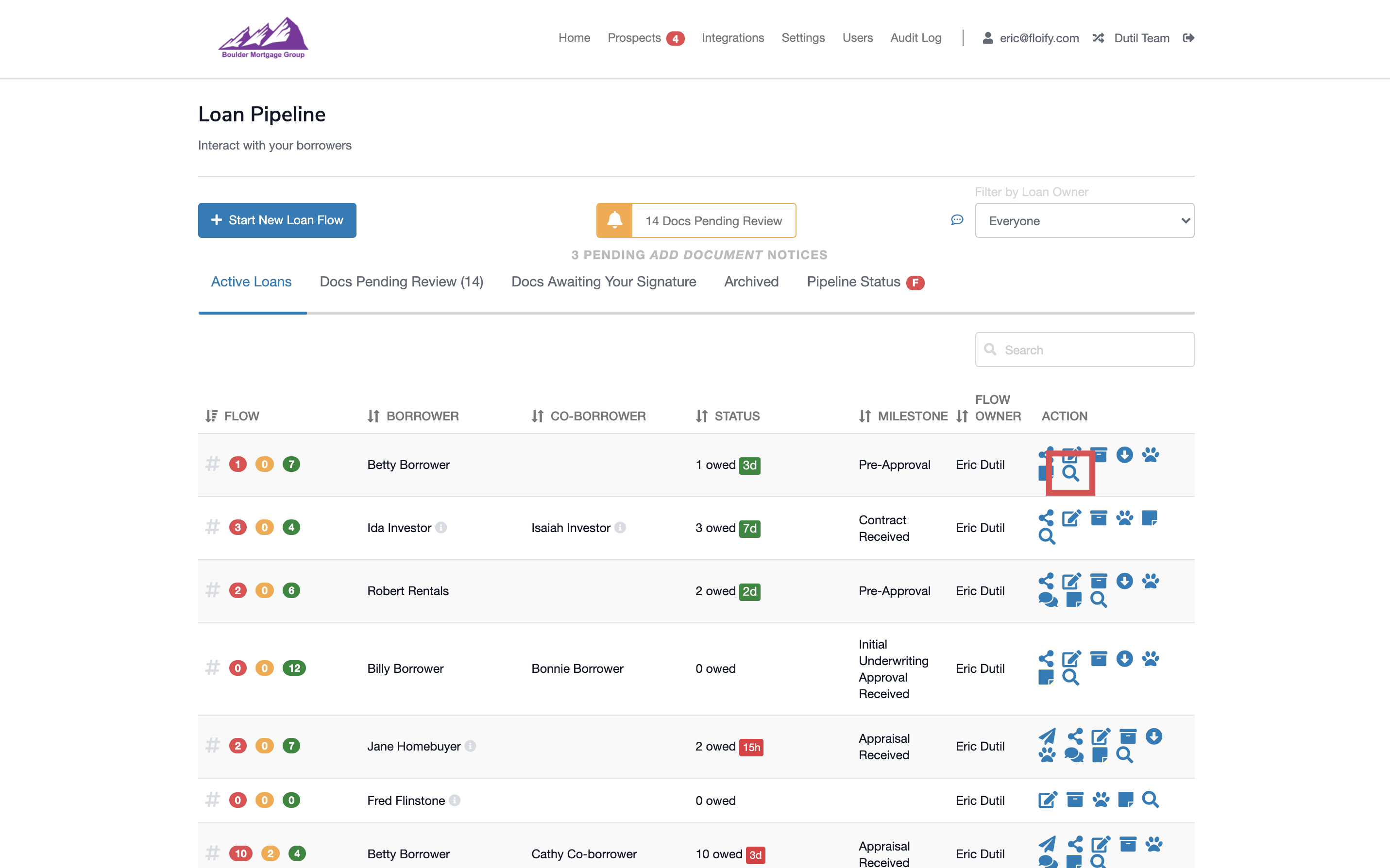Sort loans by Milestone column
Image resolution: width=1390 pixels, height=868 pixels.
coord(865,416)
